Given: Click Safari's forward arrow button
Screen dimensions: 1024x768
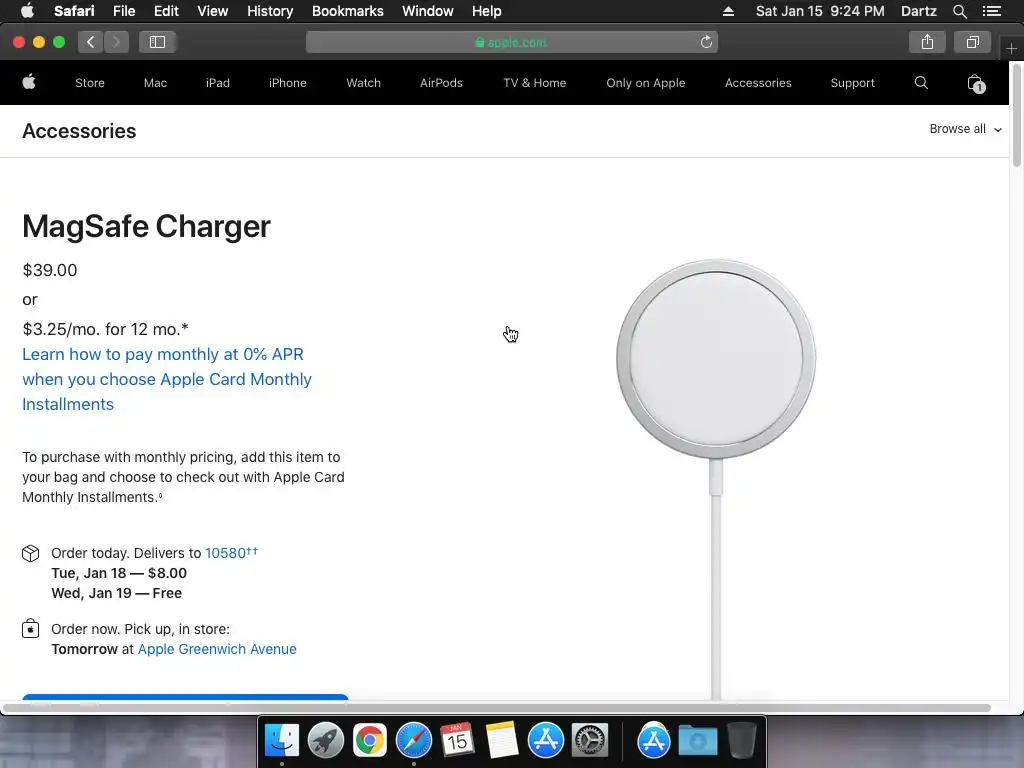Looking at the screenshot, I should pos(116,42).
